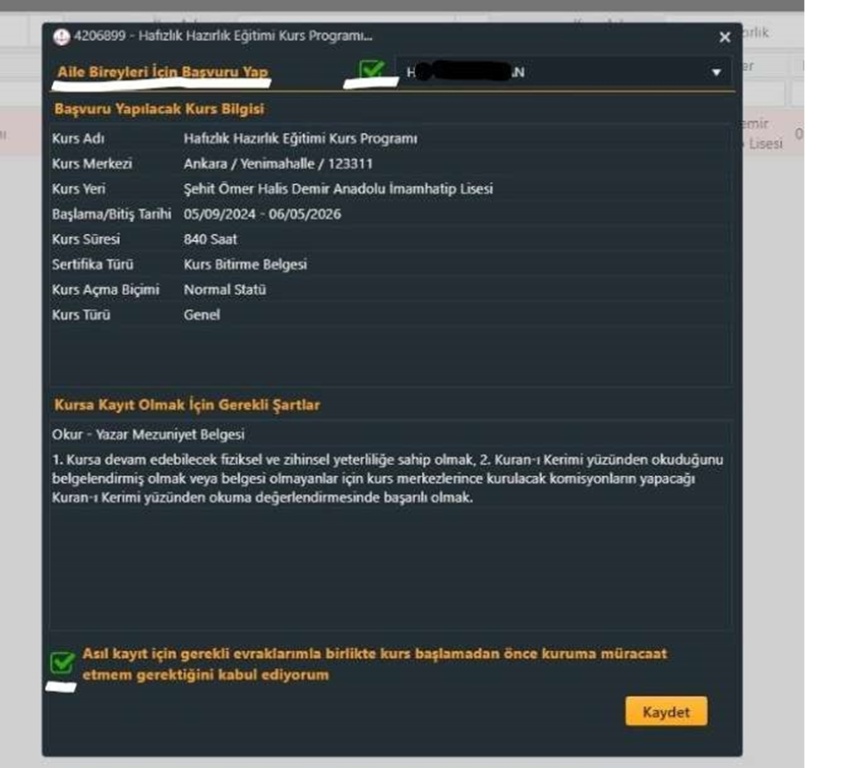
Task: Click the 'Normal Statü' course opening type
Action: pos(225,290)
